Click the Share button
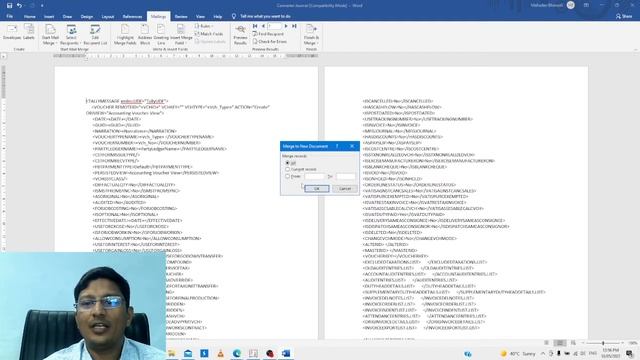The width and height of the screenshot is (640, 360). pos(624,16)
